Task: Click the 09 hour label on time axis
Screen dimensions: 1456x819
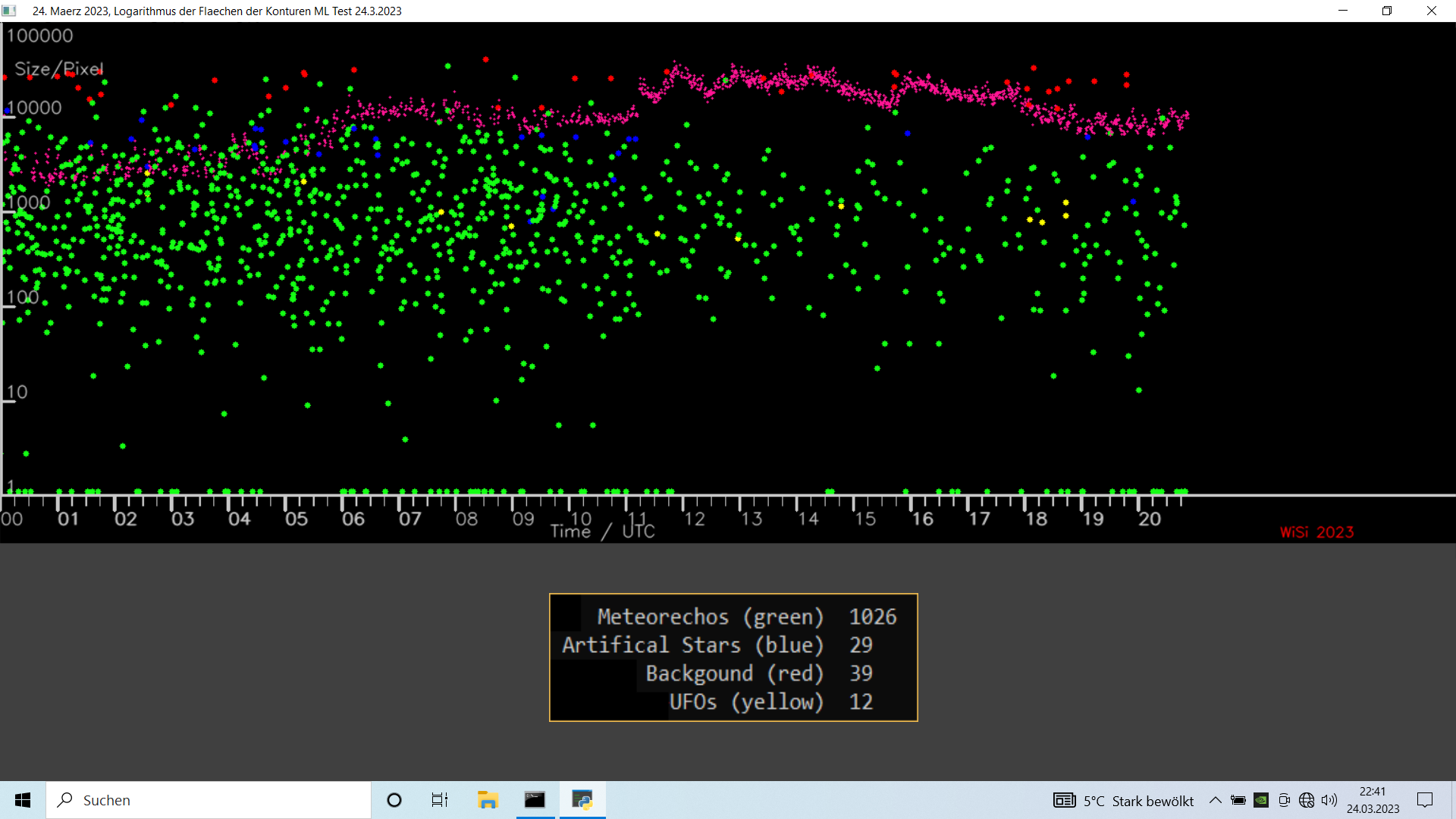Action: click(x=524, y=519)
